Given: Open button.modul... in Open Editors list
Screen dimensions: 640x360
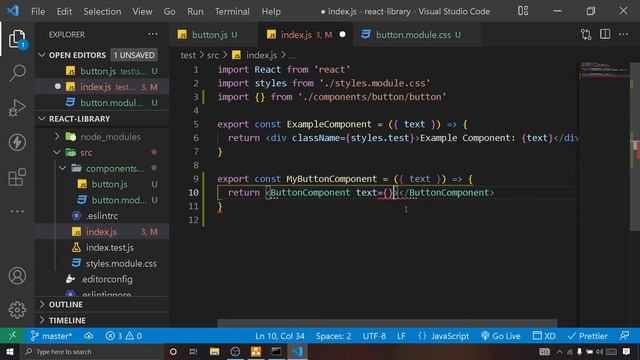Looking at the screenshot, I should click(102, 103).
